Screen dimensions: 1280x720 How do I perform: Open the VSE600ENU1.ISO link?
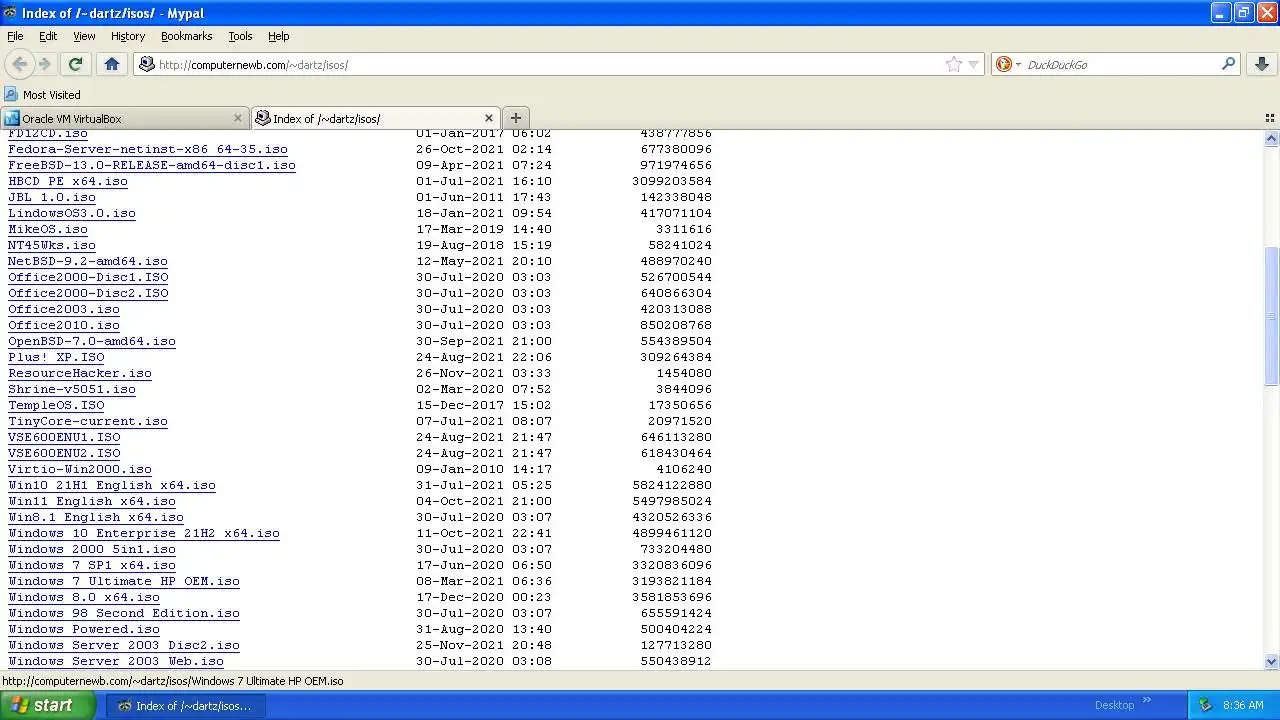pyautogui.click(x=64, y=437)
